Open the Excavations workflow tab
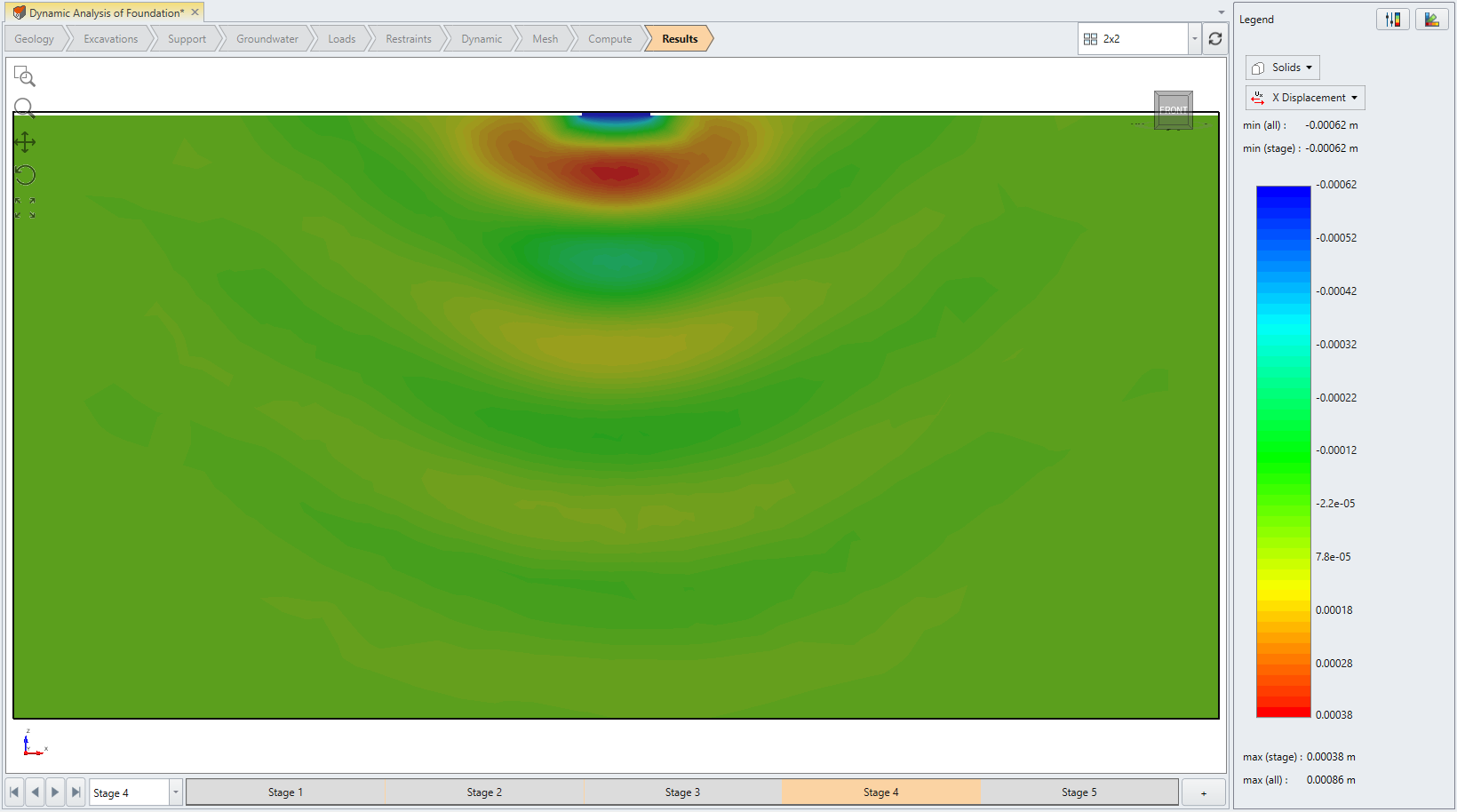 [111, 39]
